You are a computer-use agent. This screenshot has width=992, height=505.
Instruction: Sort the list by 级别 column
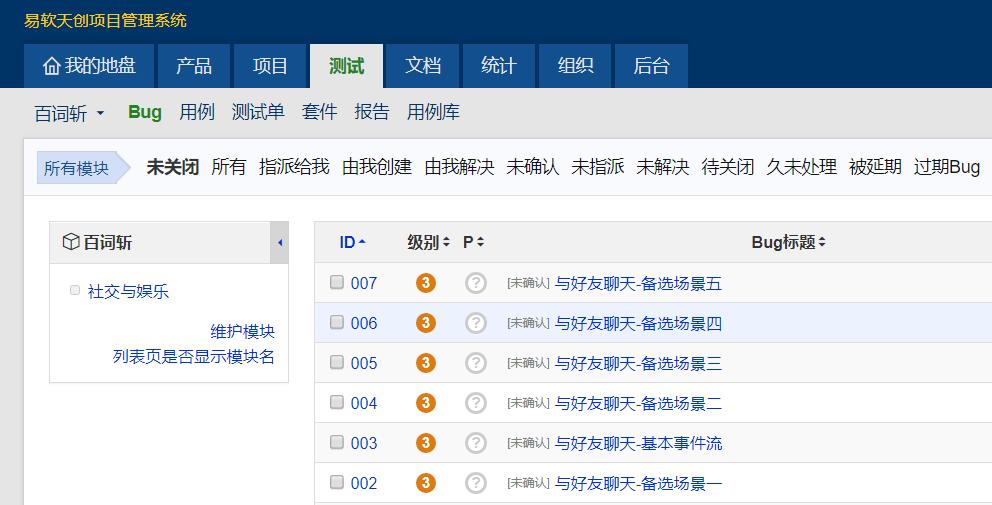pyautogui.click(x=428, y=242)
